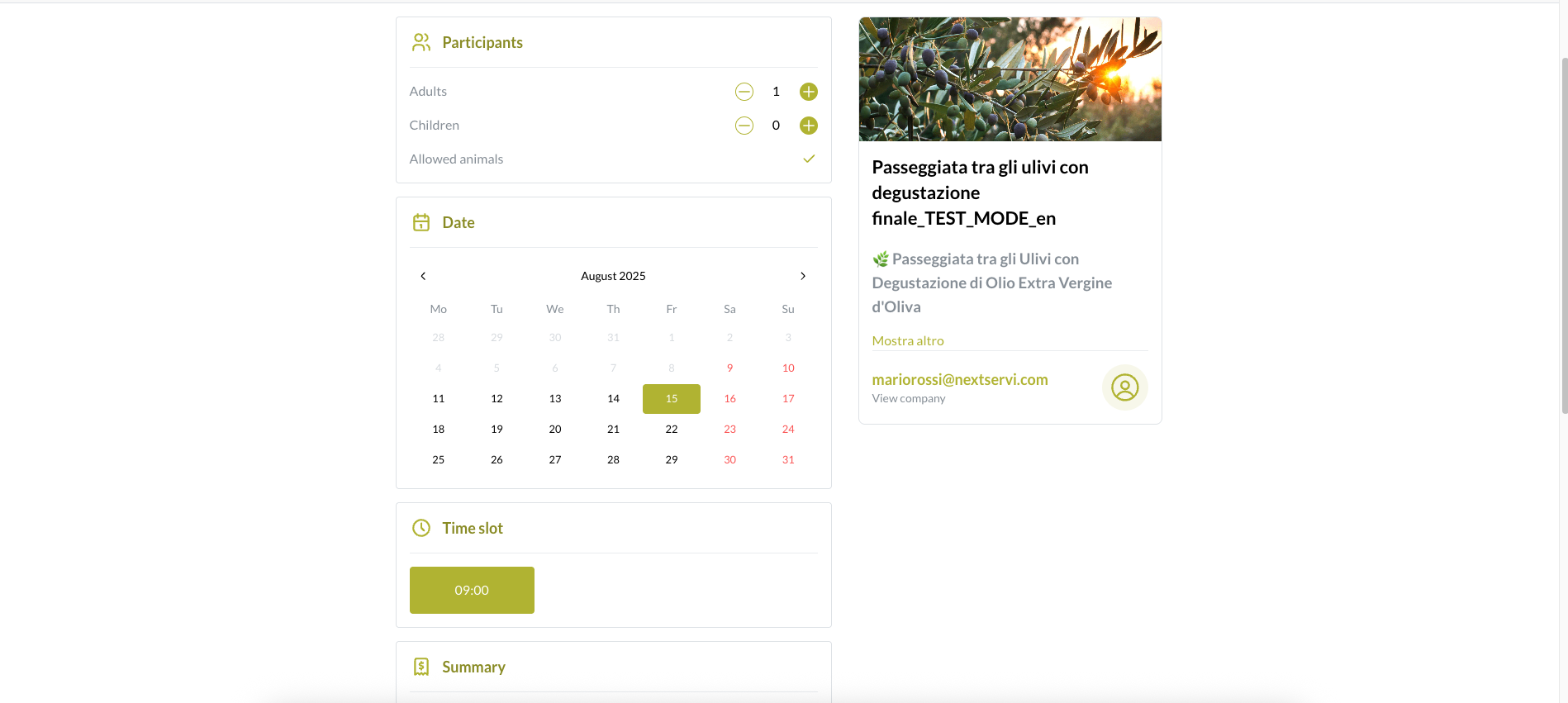Remove a child using the minus icon

(744, 126)
